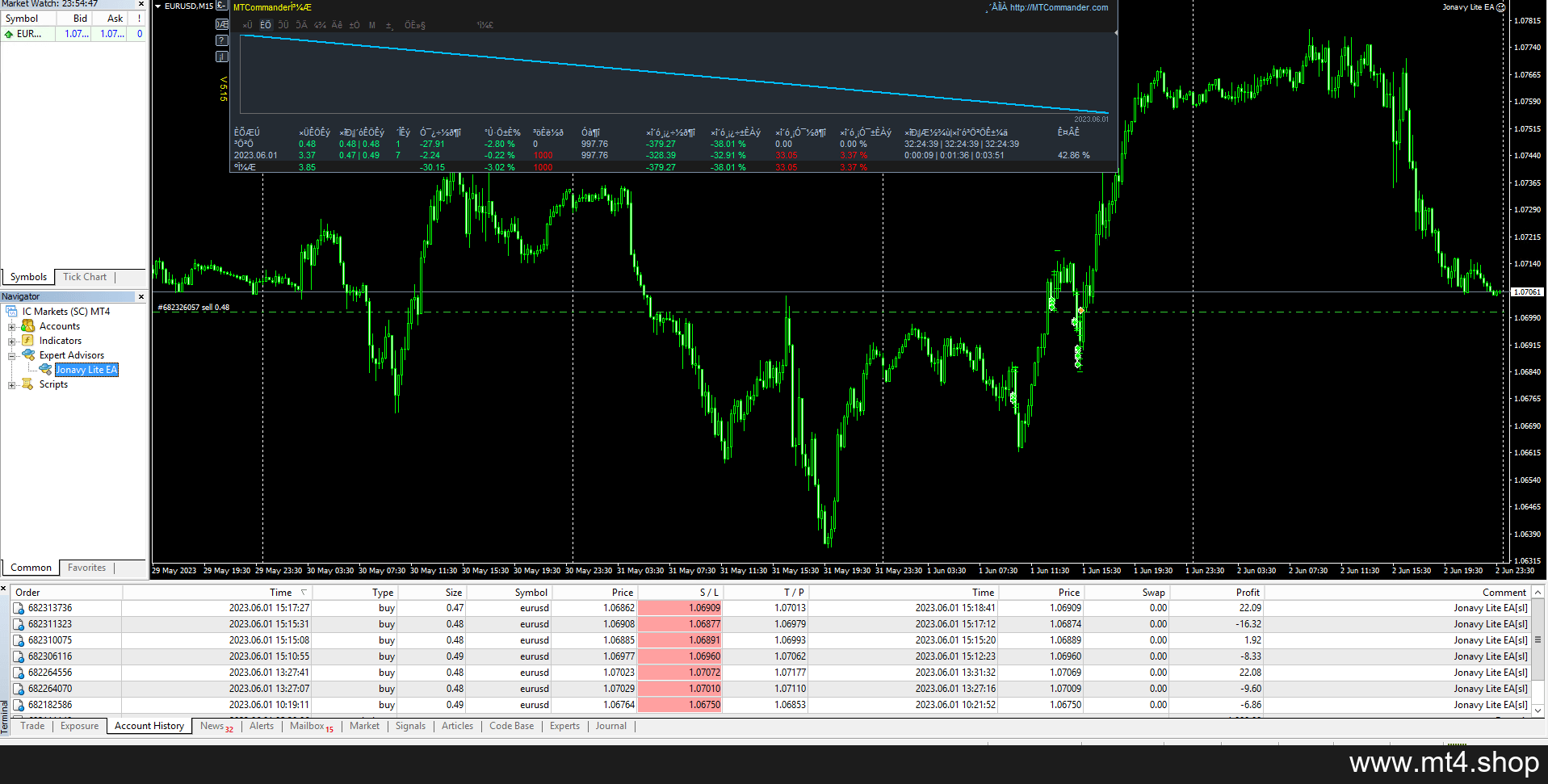Click the Jonavy Lite EA smiley icon on chart

(1500, 7)
